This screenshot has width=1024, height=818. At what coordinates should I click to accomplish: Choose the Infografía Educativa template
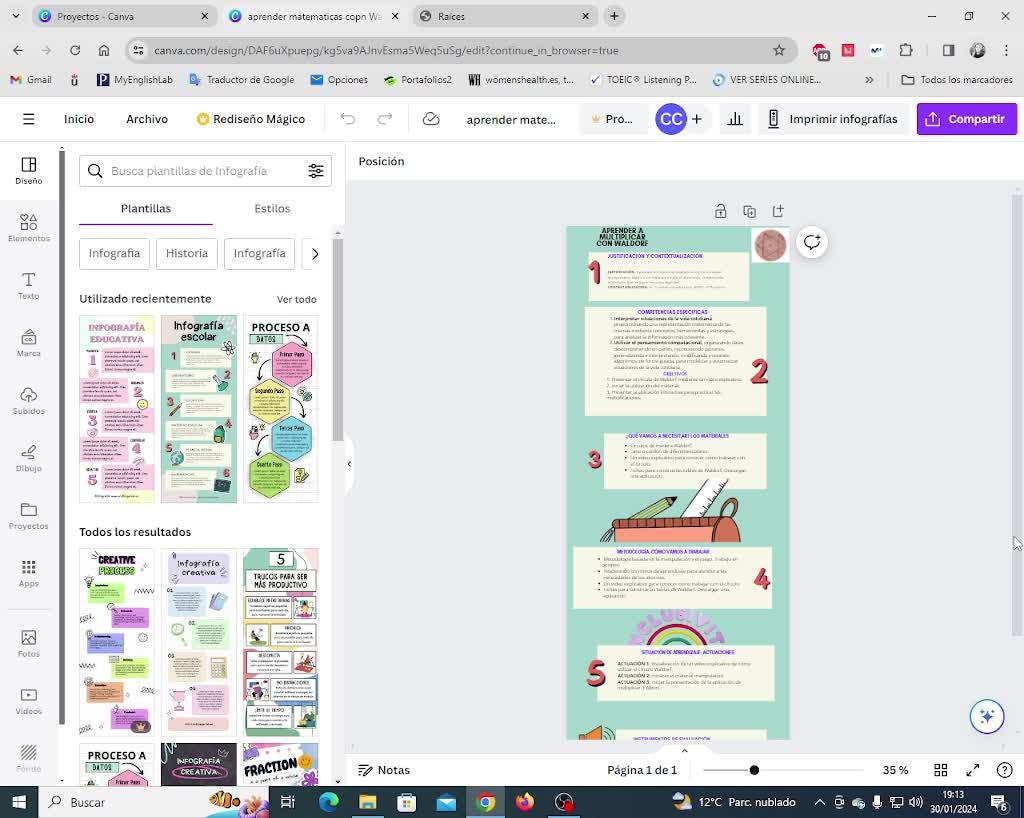point(117,409)
